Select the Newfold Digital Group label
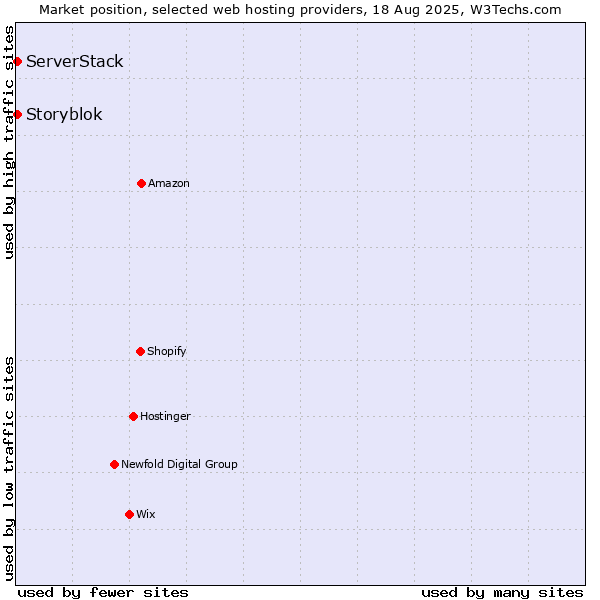 point(179,464)
